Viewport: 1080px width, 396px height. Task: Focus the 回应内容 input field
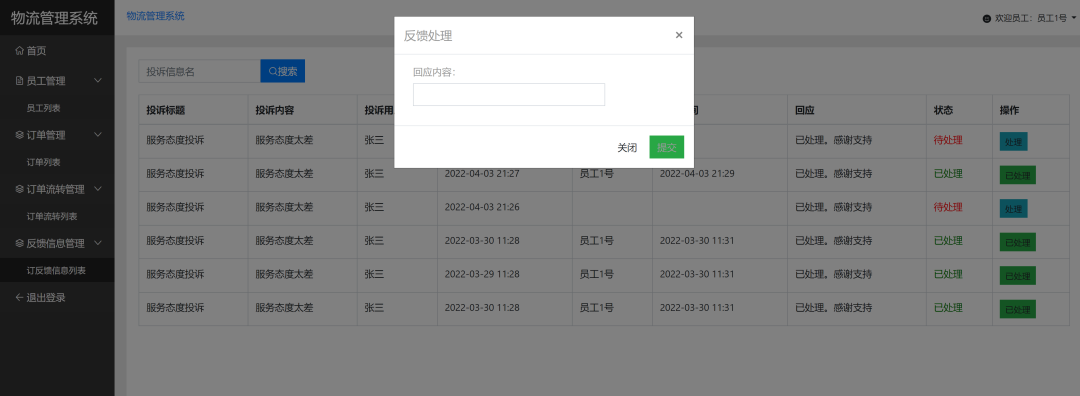coord(509,94)
